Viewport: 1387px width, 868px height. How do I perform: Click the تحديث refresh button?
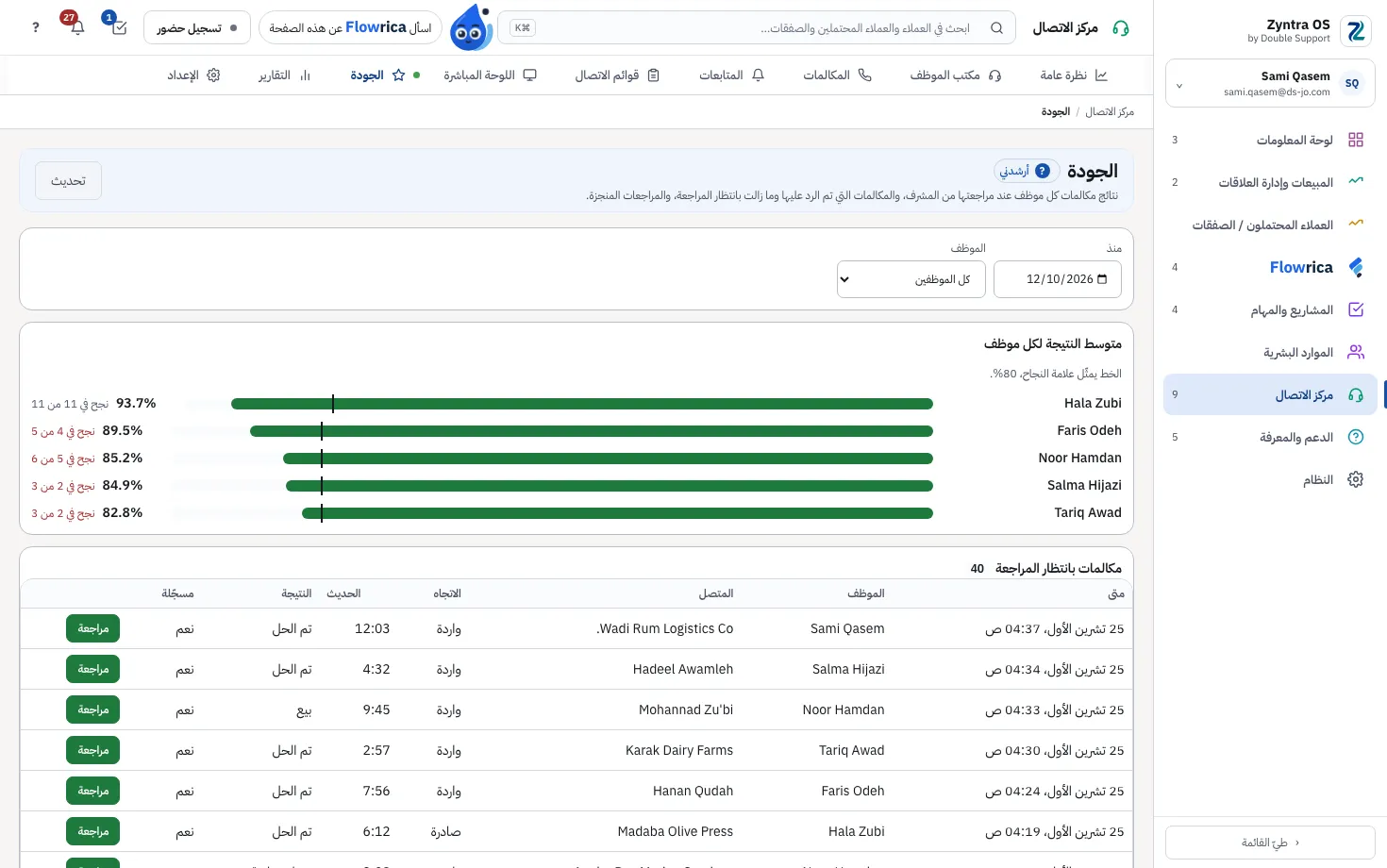pyautogui.click(x=69, y=181)
